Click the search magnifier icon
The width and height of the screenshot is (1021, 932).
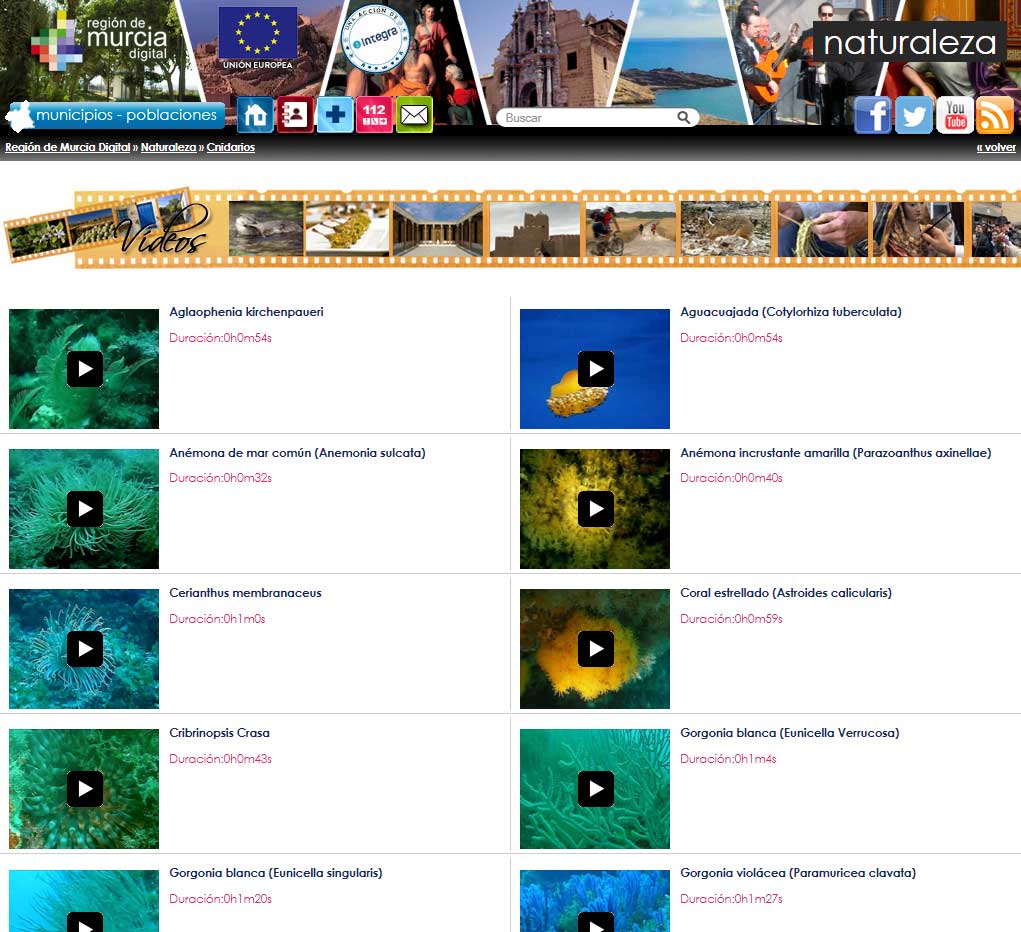pos(684,118)
